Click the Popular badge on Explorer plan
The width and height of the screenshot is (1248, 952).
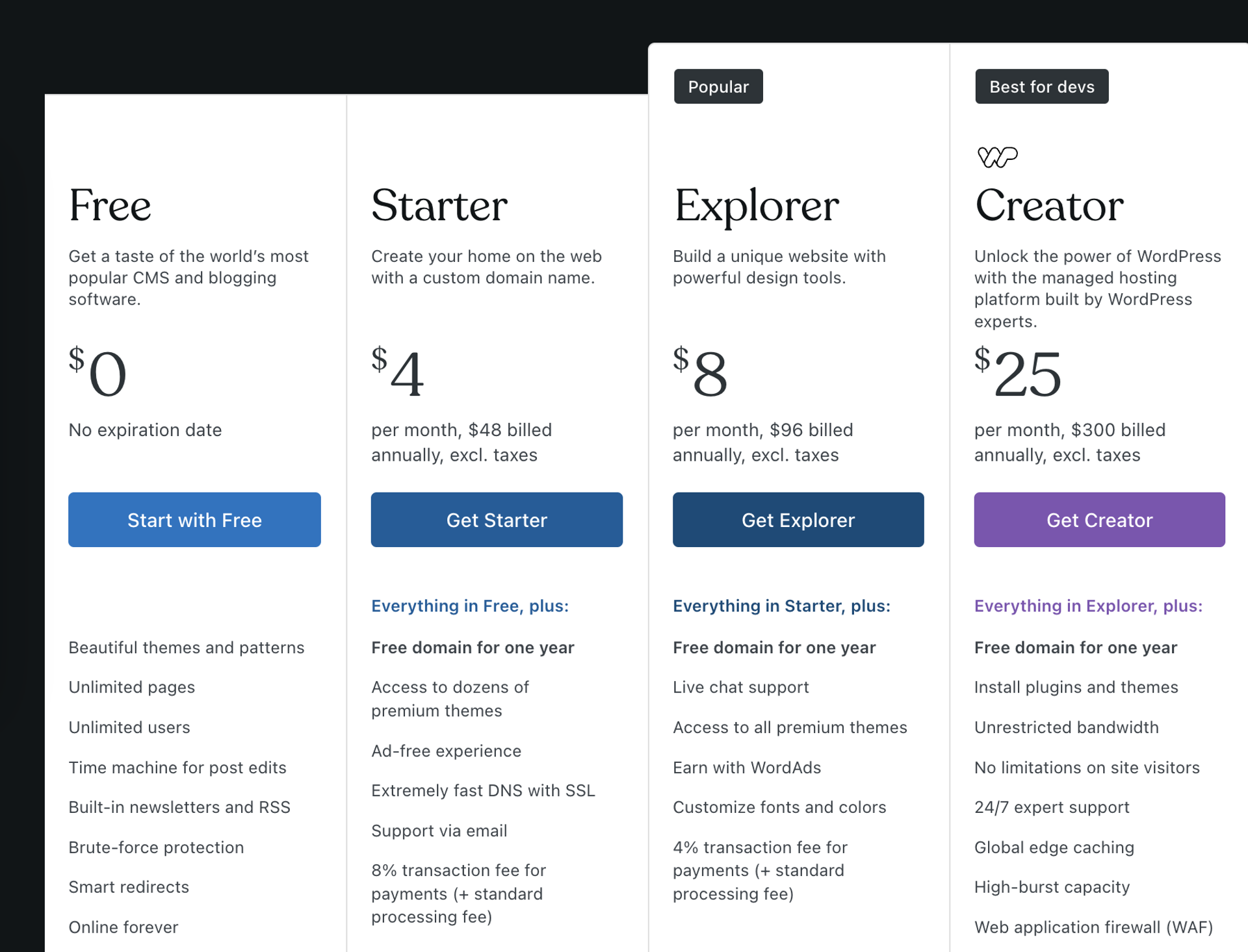(718, 86)
